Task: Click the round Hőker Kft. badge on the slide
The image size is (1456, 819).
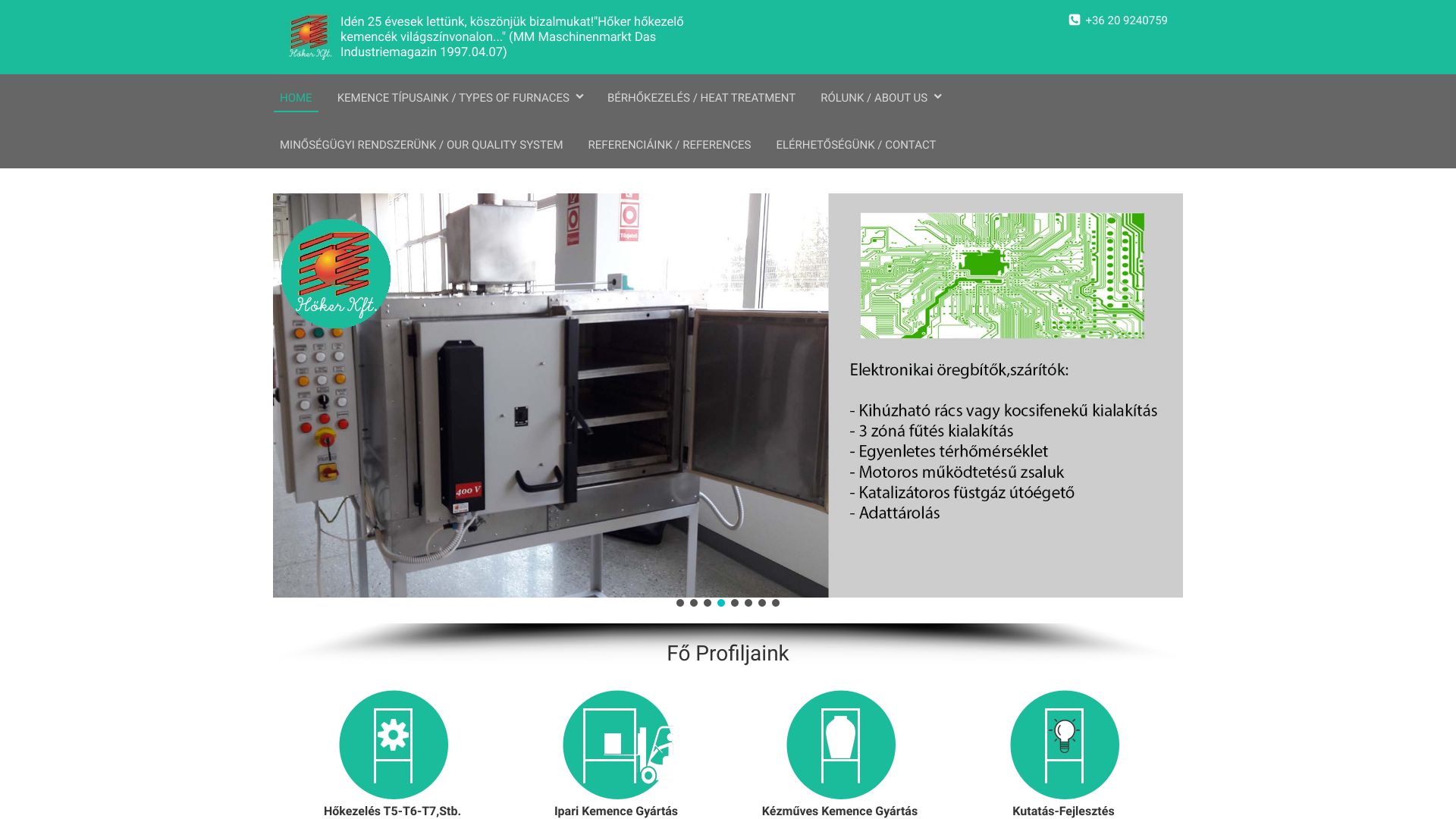Action: click(x=336, y=274)
